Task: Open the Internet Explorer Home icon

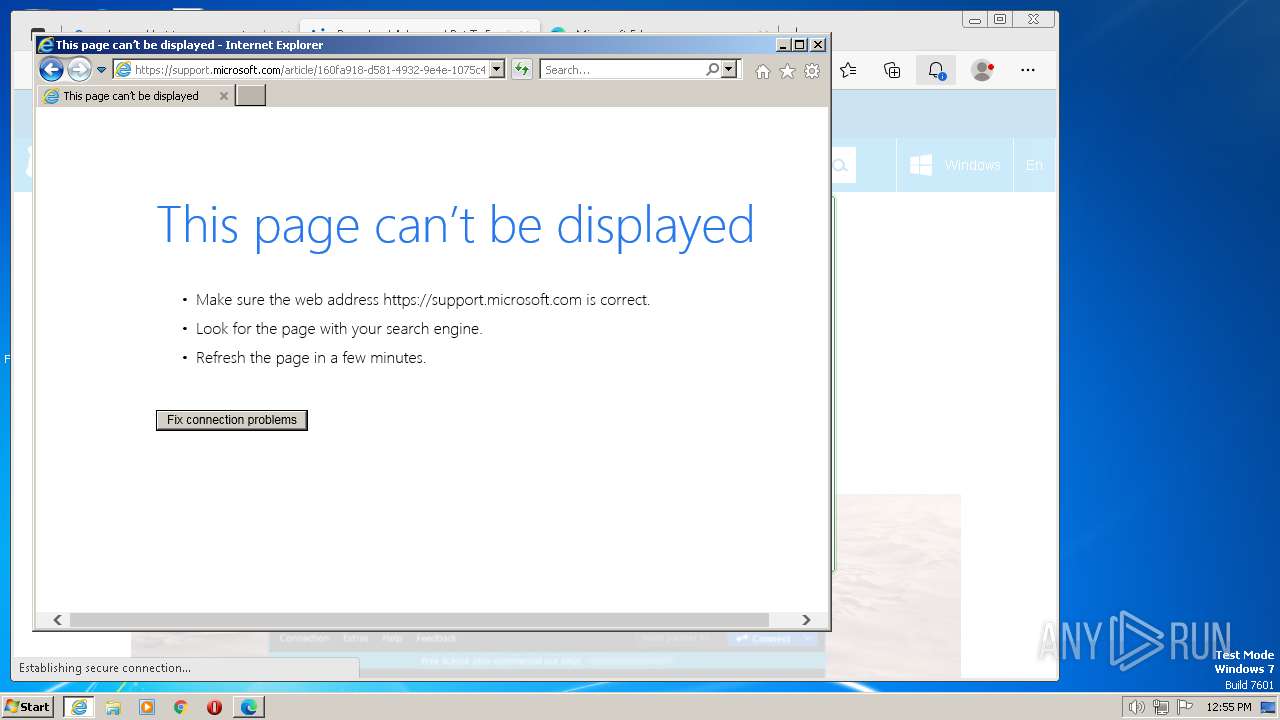Action: click(763, 71)
